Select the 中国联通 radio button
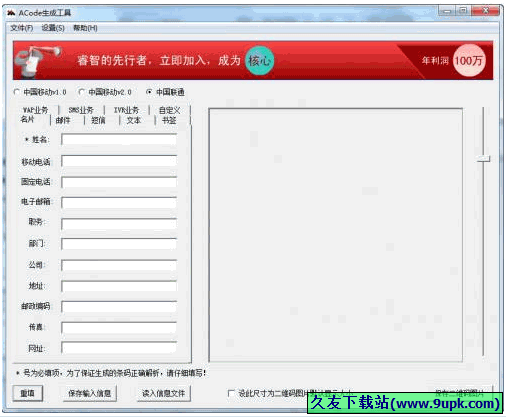 click(149, 92)
